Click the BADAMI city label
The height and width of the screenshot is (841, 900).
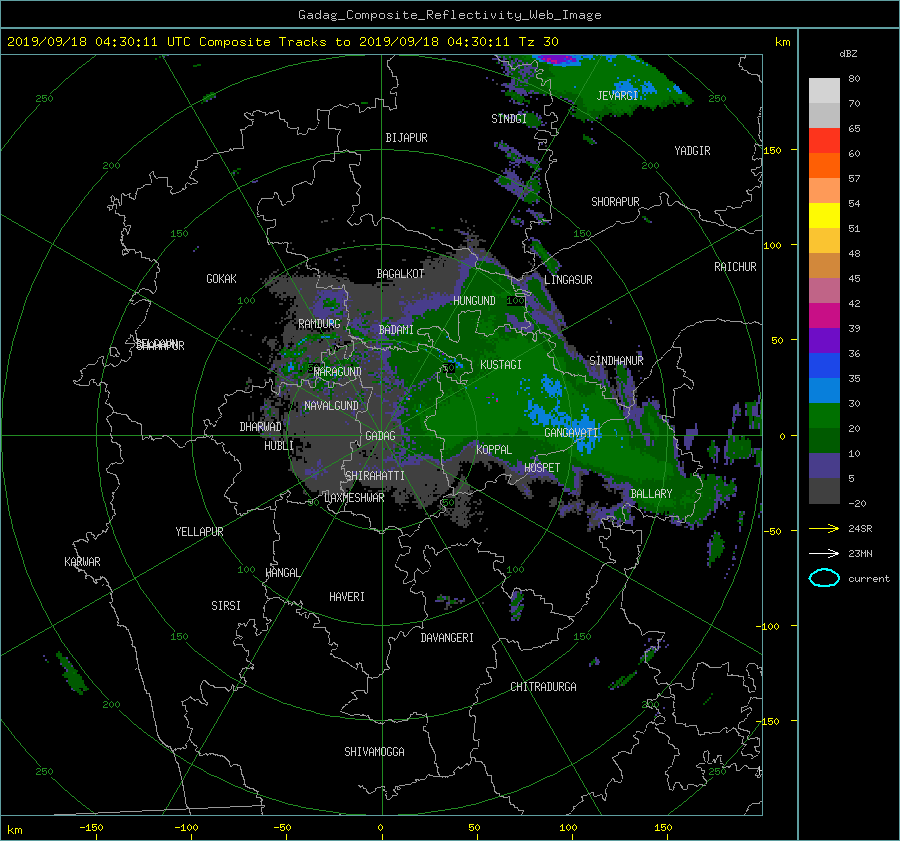tap(396, 330)
